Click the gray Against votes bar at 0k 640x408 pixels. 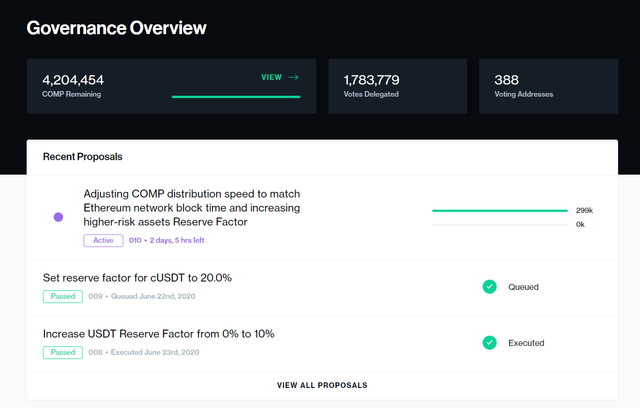point(500,224)
